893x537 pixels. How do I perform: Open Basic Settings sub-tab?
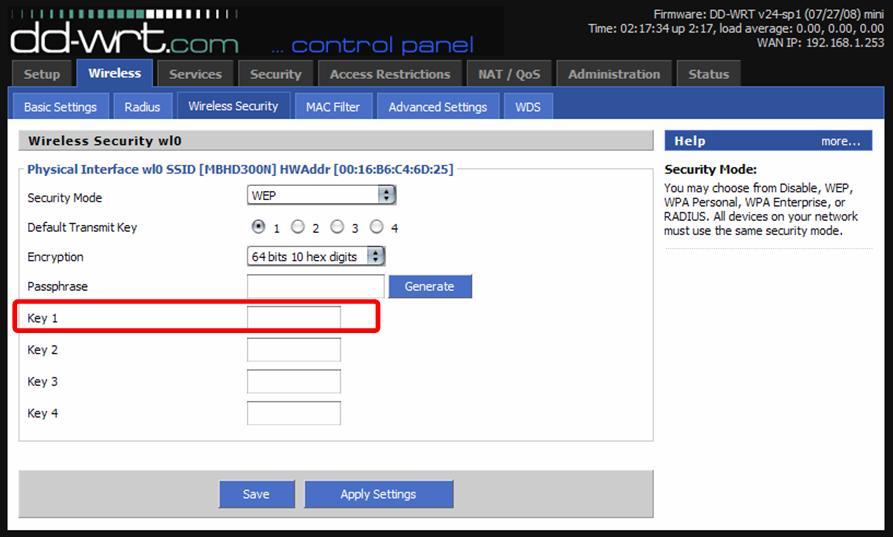tap(60, 106)
